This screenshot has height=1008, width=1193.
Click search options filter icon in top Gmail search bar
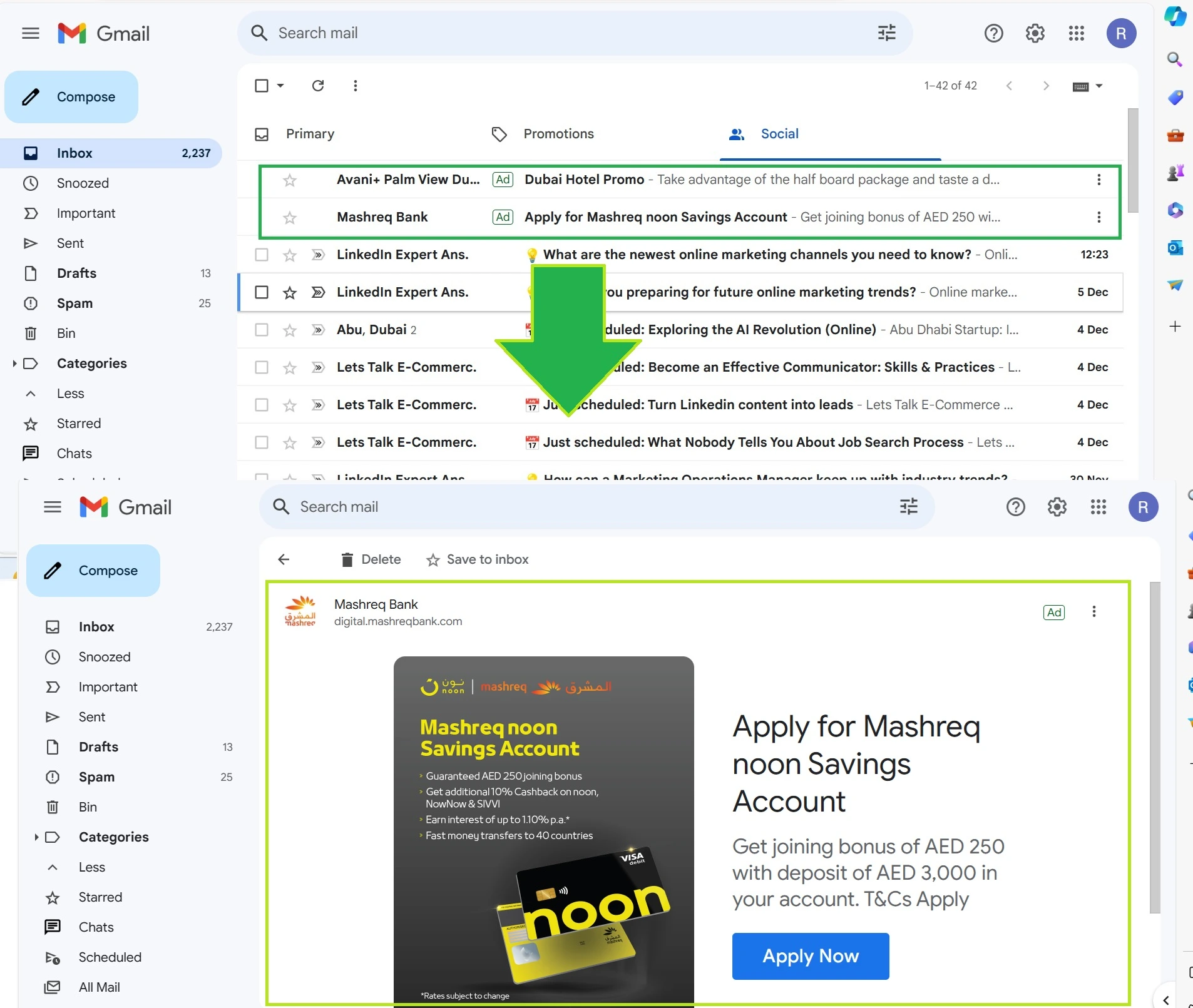pyautogui.click(x=886, y=33)
